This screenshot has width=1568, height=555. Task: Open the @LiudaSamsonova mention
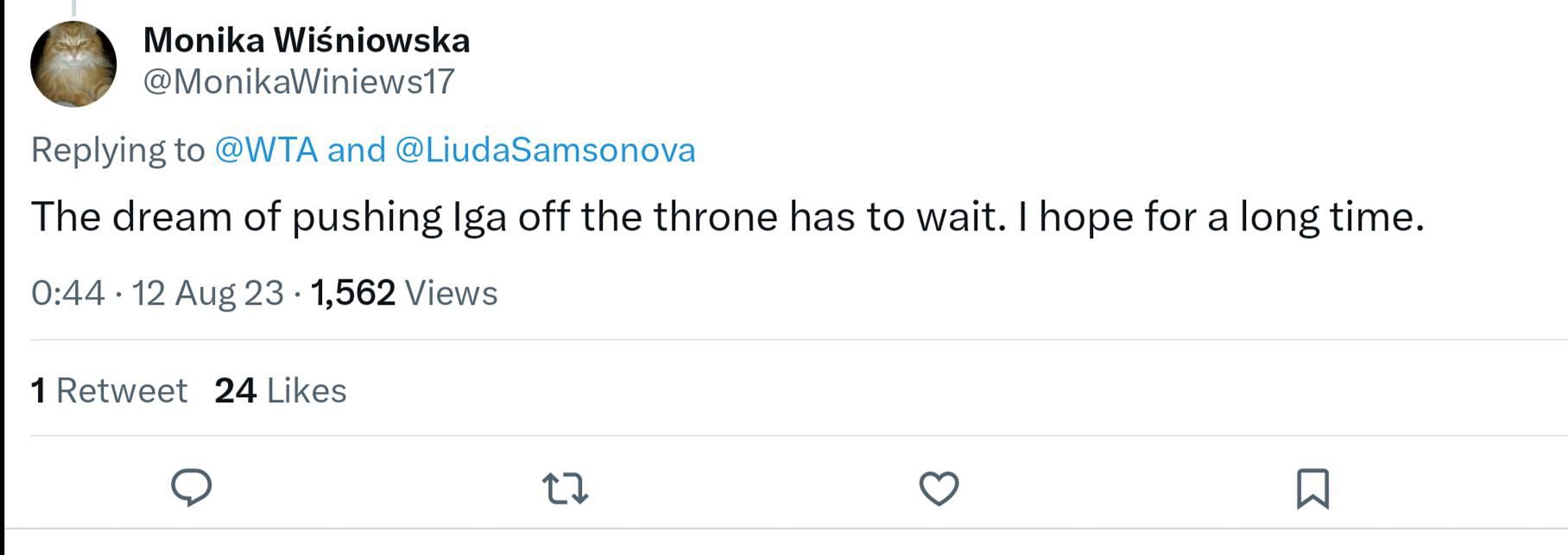pos(545,150)
